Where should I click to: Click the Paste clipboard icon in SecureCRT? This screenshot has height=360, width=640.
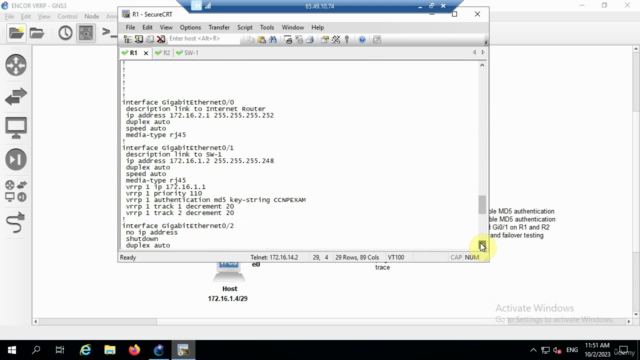[x=262, y=39]
